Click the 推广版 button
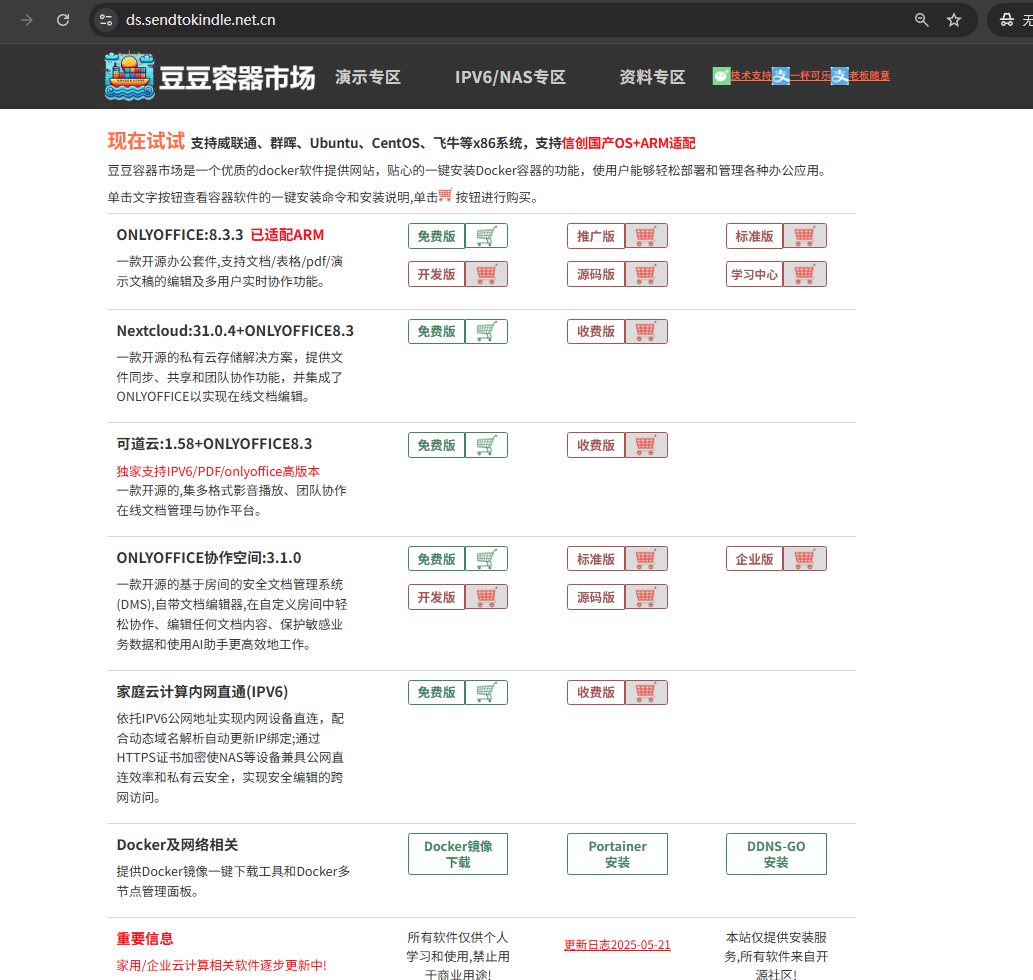Screen dimensions: 1033x980 [596, 236]
